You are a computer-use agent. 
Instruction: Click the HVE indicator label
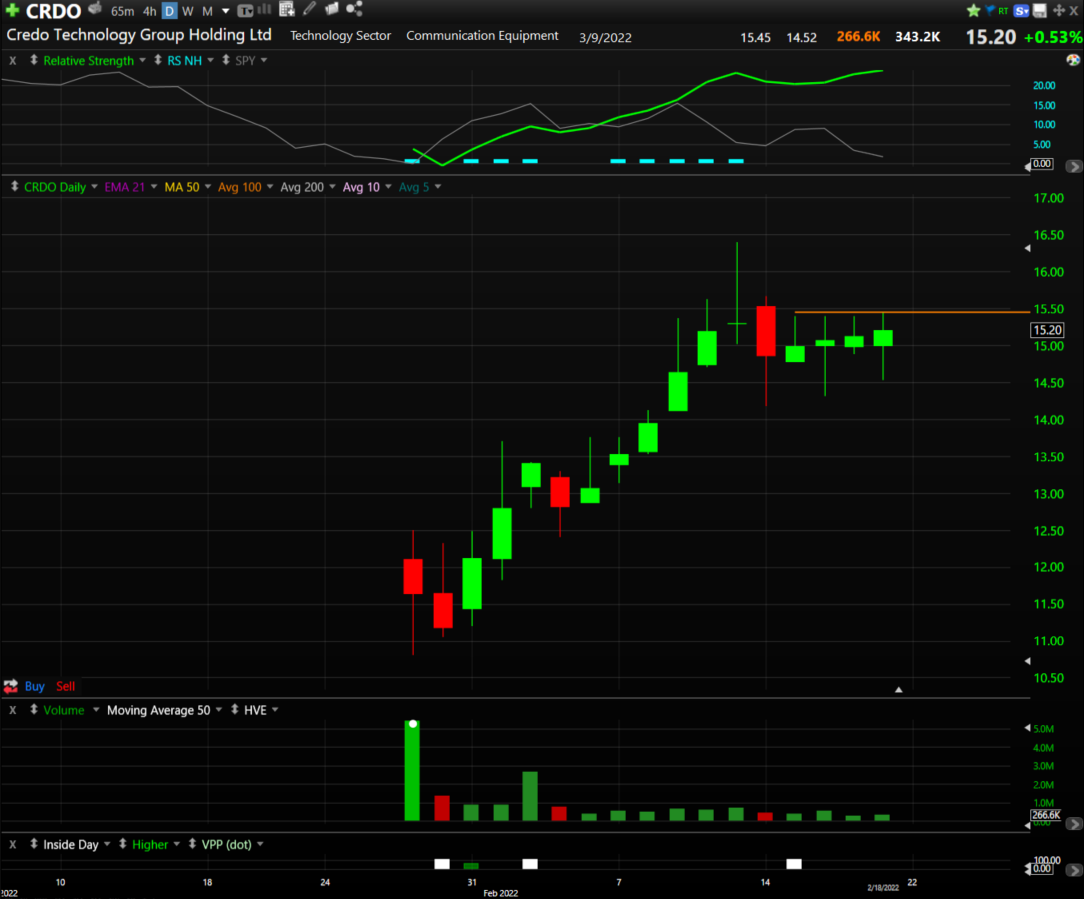[x=255, y=710]
